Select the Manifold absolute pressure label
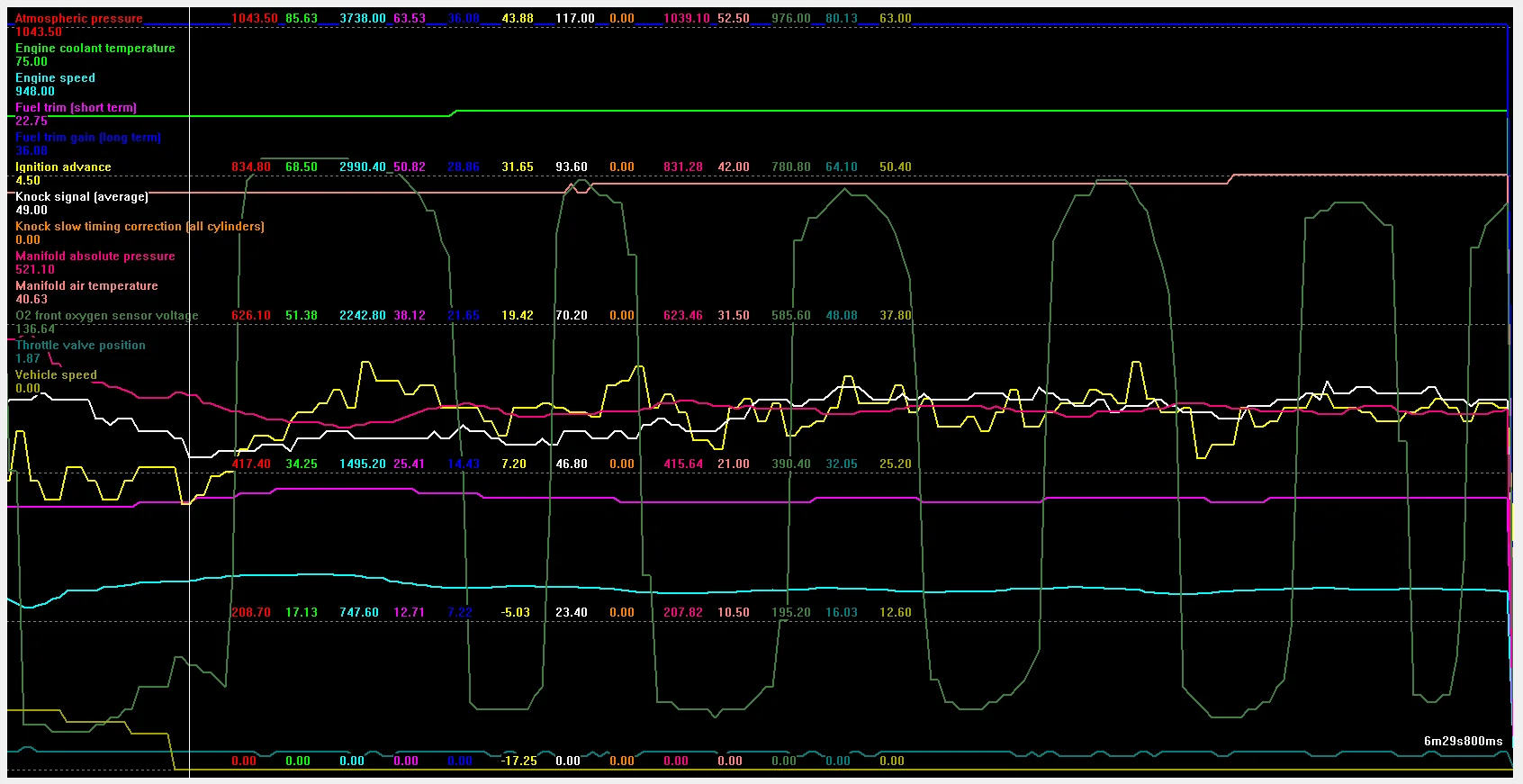This screenshot has width=1523, height=784. coord(95,256)
